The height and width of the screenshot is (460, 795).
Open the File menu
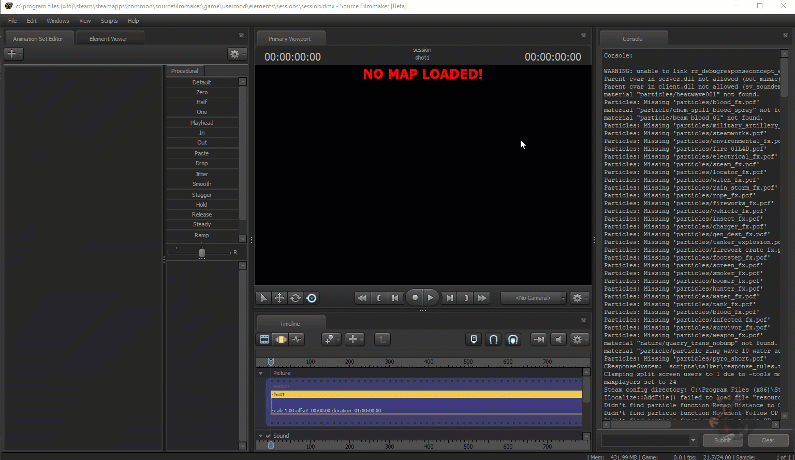pyautogui.click(x=12, y=21)
